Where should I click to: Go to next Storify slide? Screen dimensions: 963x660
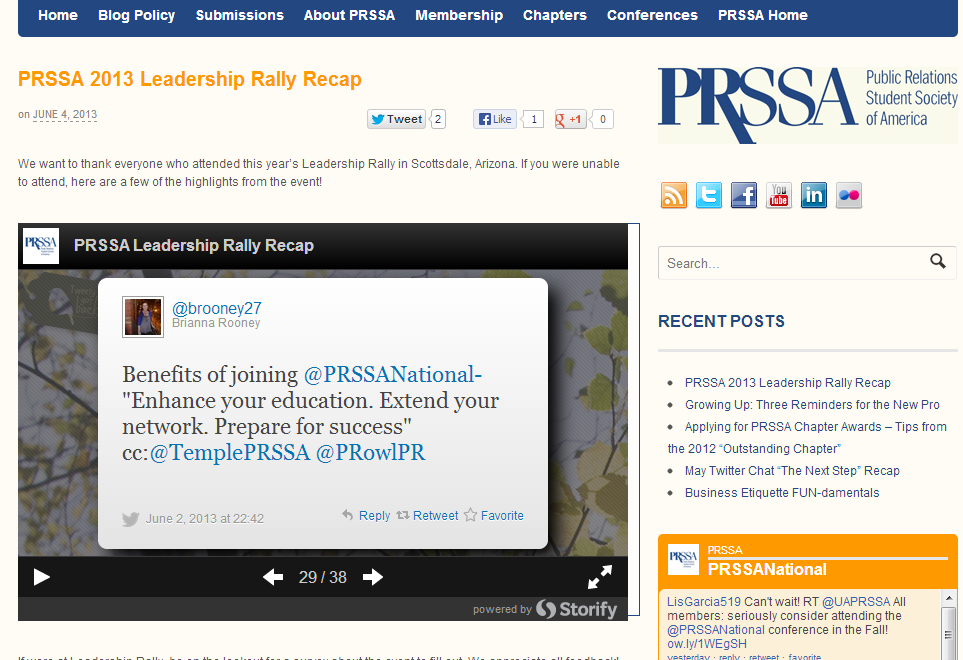(x=373, y=577)
